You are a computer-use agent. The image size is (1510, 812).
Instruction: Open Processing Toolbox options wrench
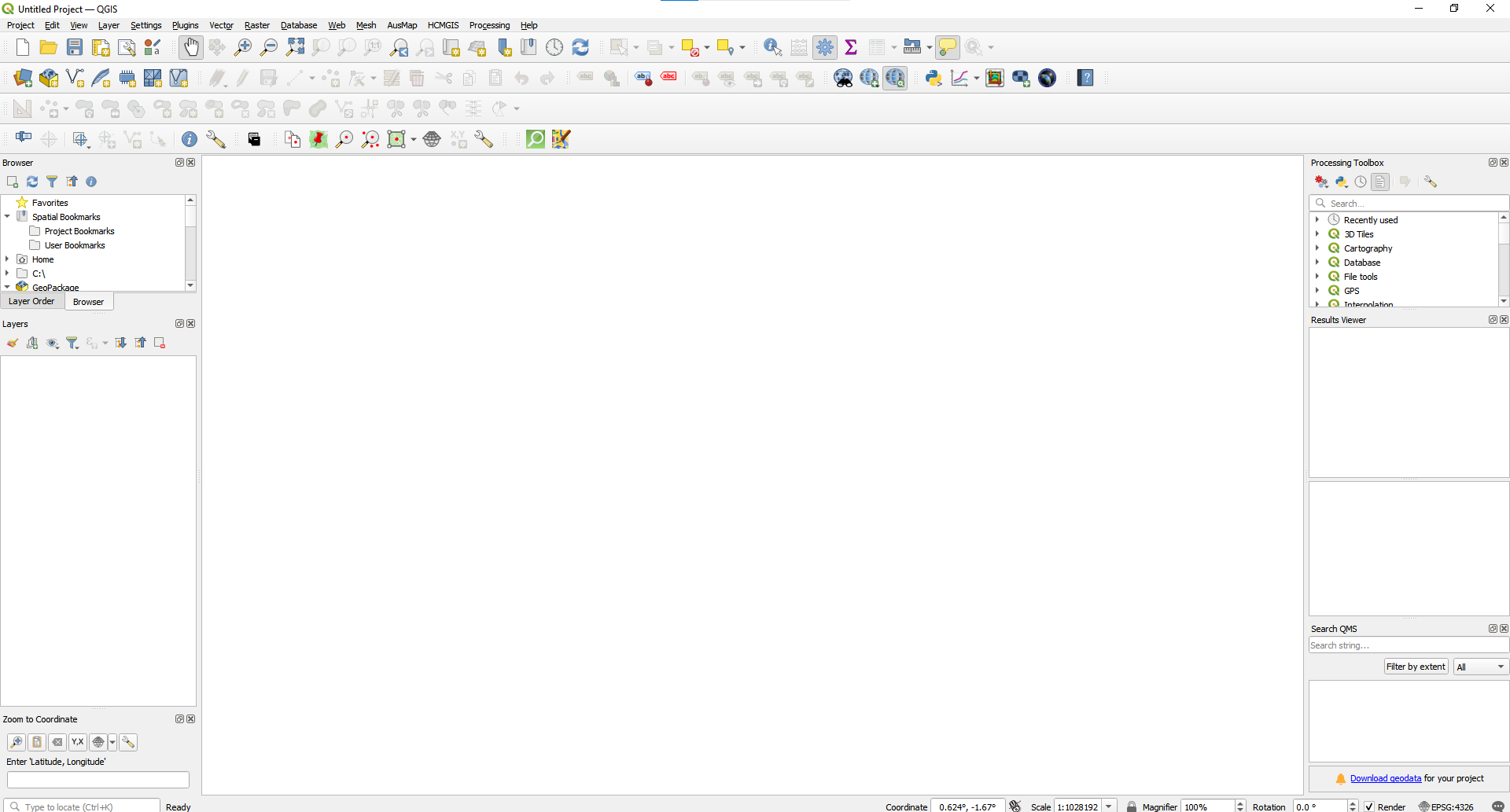(1431, 182)
